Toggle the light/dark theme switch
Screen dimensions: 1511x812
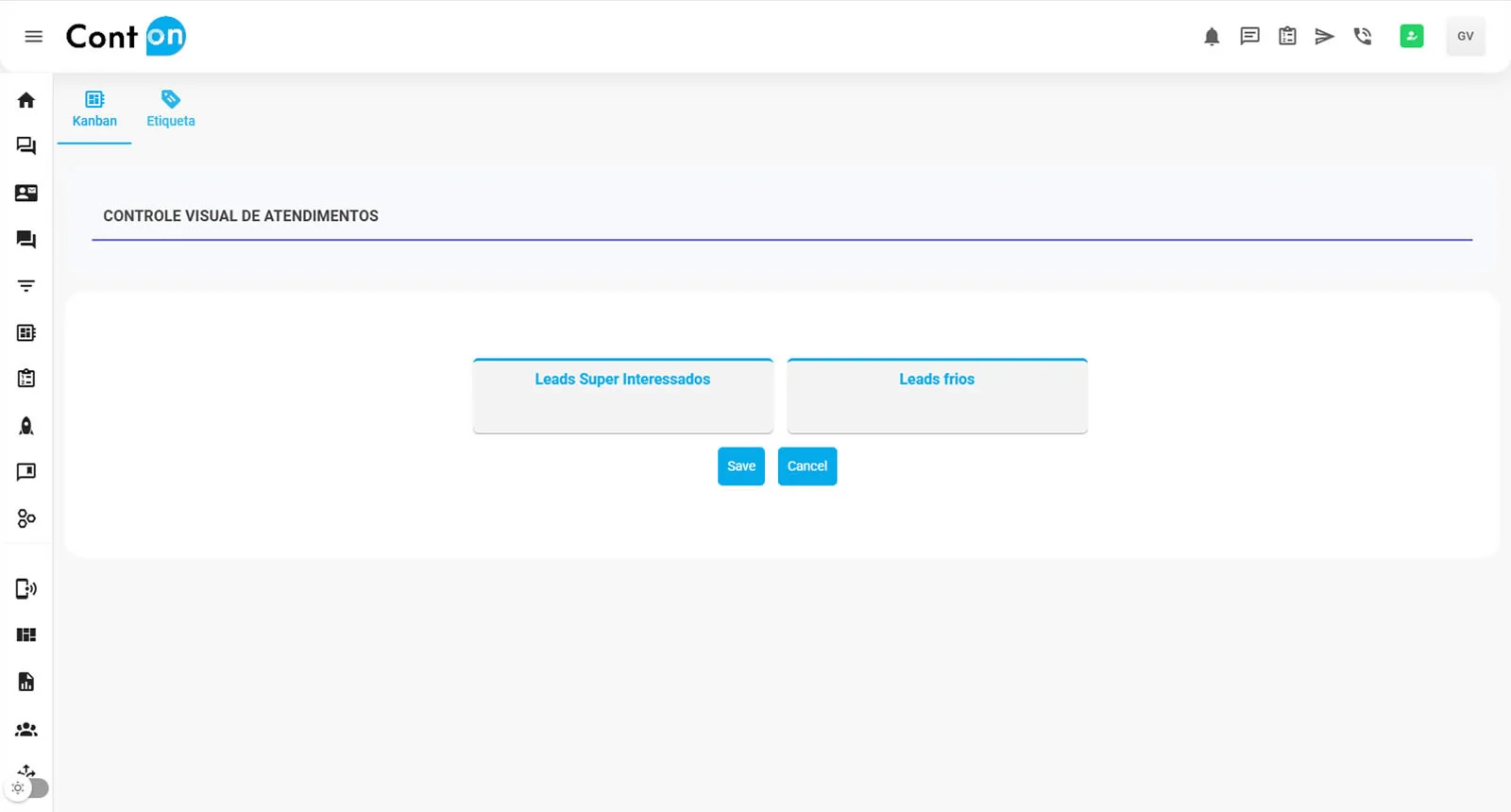(x=28, y=787)
